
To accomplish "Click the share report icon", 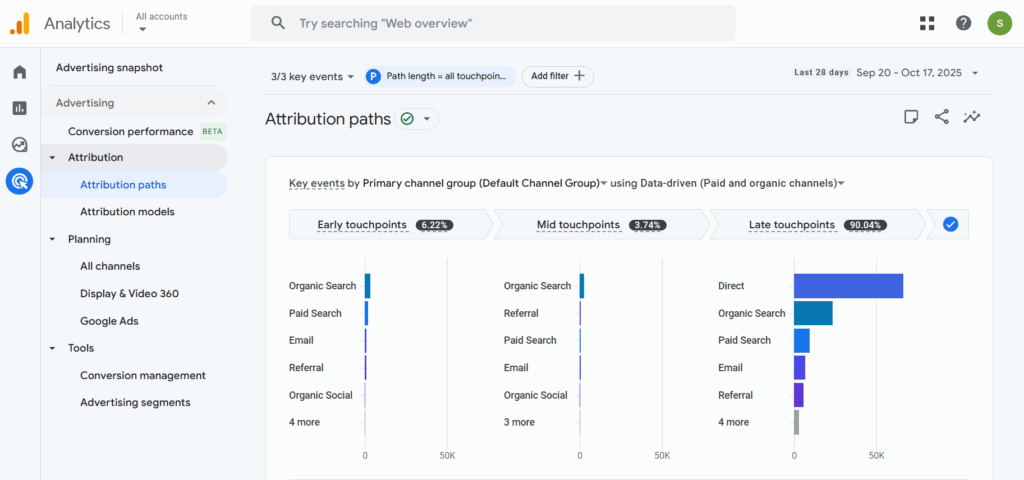I will tap(941, 117).
